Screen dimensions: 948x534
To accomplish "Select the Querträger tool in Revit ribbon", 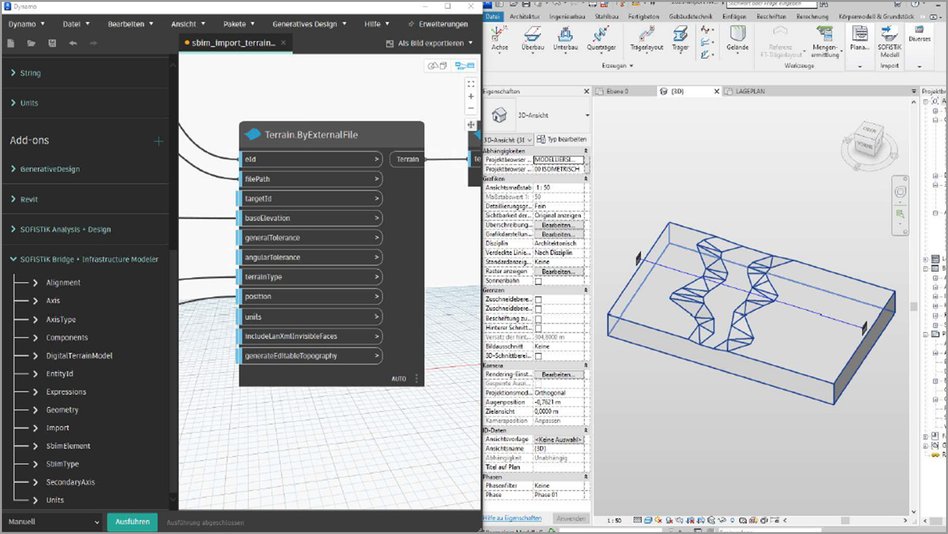I will (601, 39).
